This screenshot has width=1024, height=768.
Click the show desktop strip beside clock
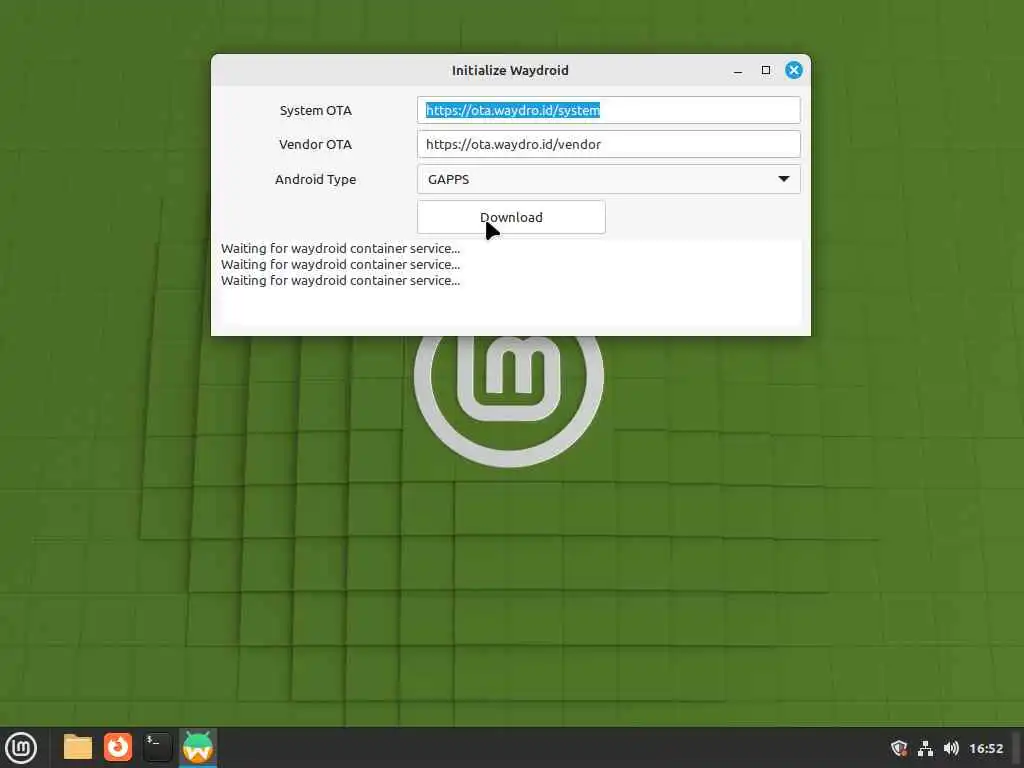click(x=1017, y=748)
